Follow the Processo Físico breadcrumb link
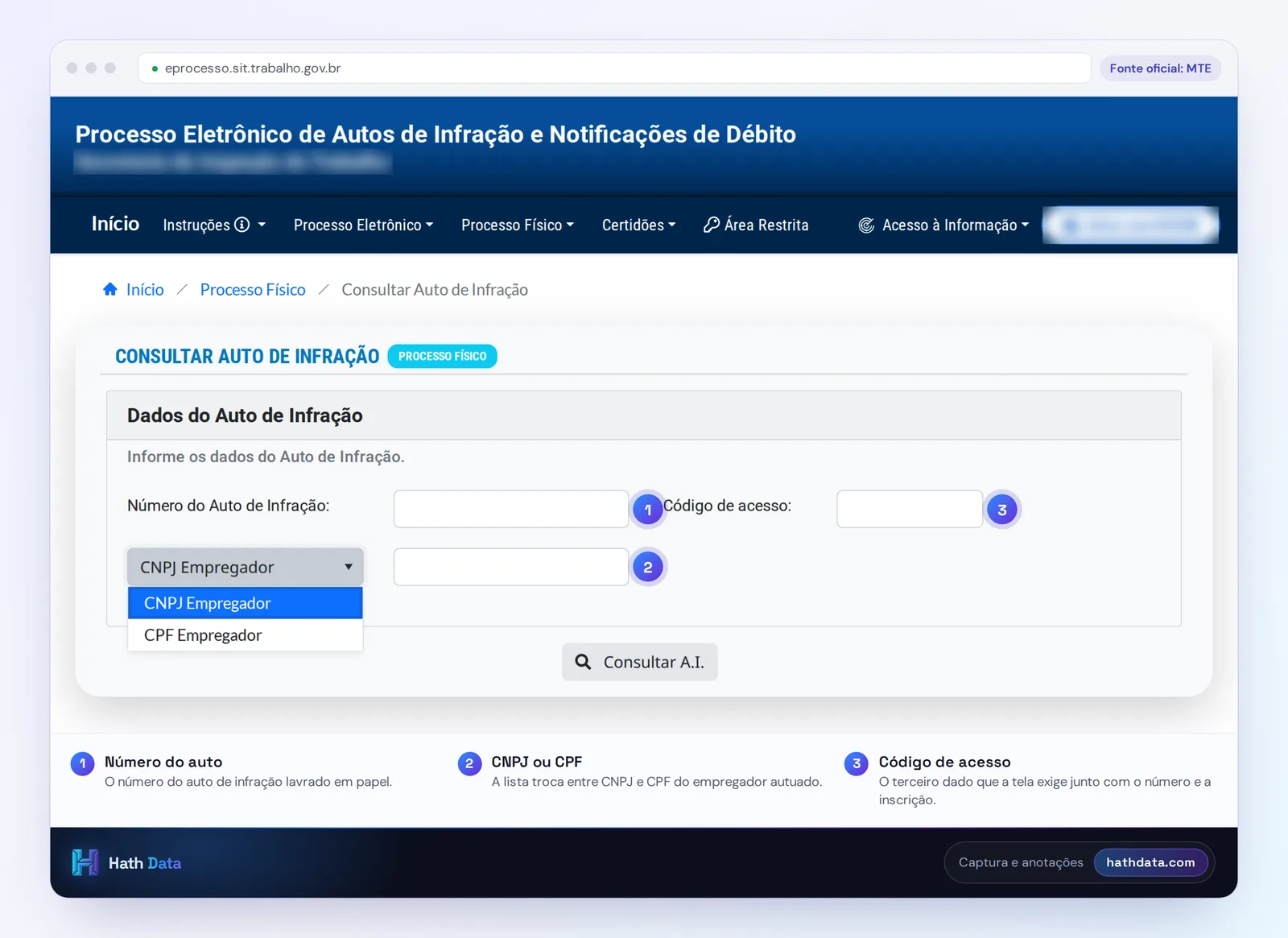The width and height of the screenshot is (1288, 938). 253,290
